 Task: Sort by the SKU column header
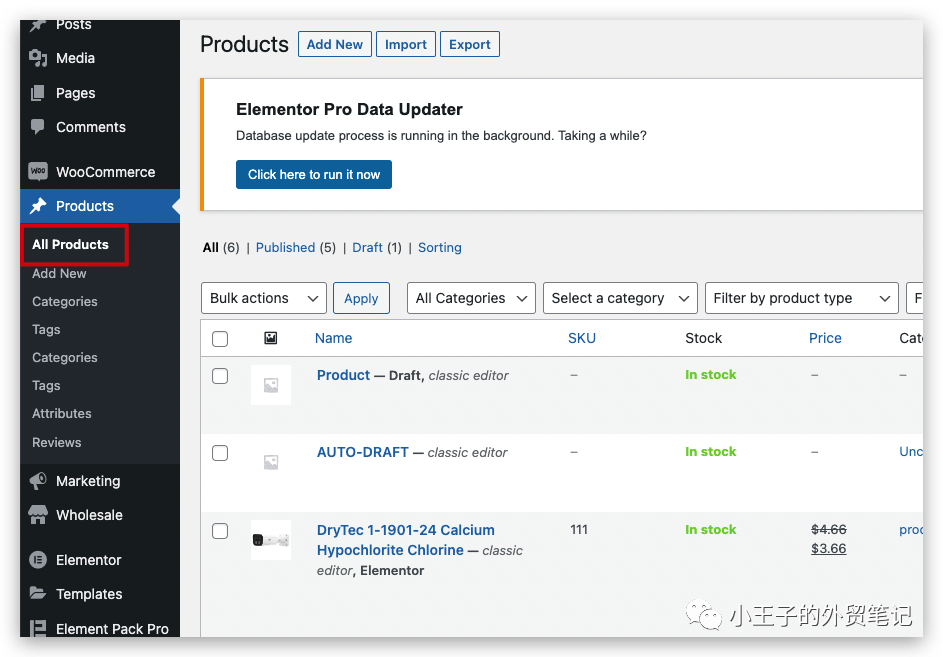point(582,338)
